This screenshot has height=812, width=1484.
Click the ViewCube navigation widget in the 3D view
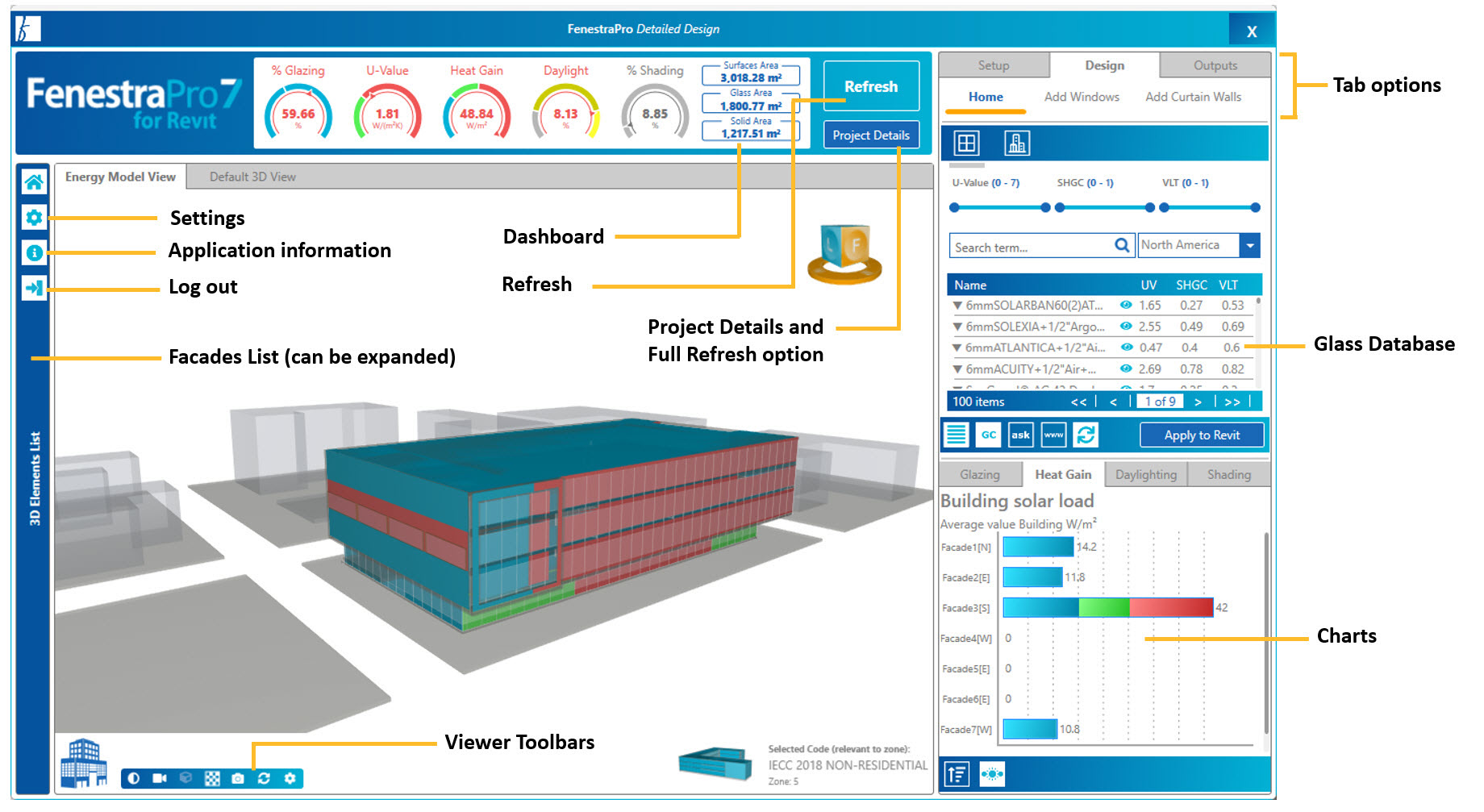[844, 255]
